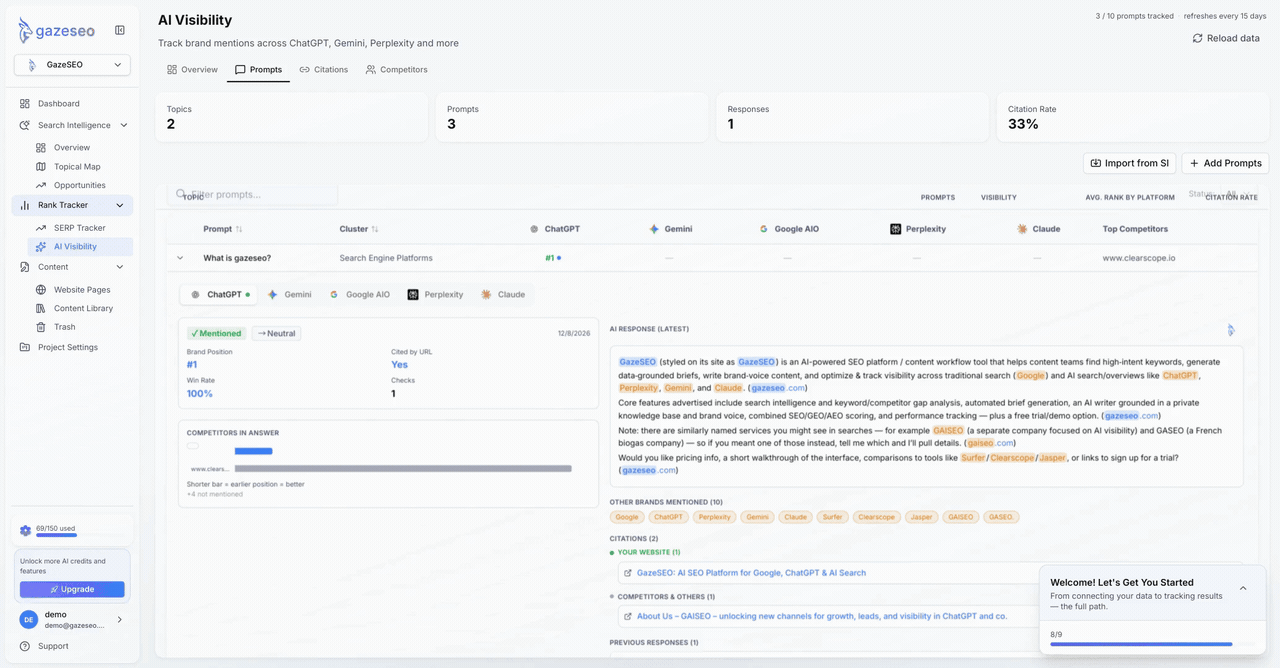Click the DE user avatar
The image size is (1280, 668).
pyautogui.click(x=28, y=620)
